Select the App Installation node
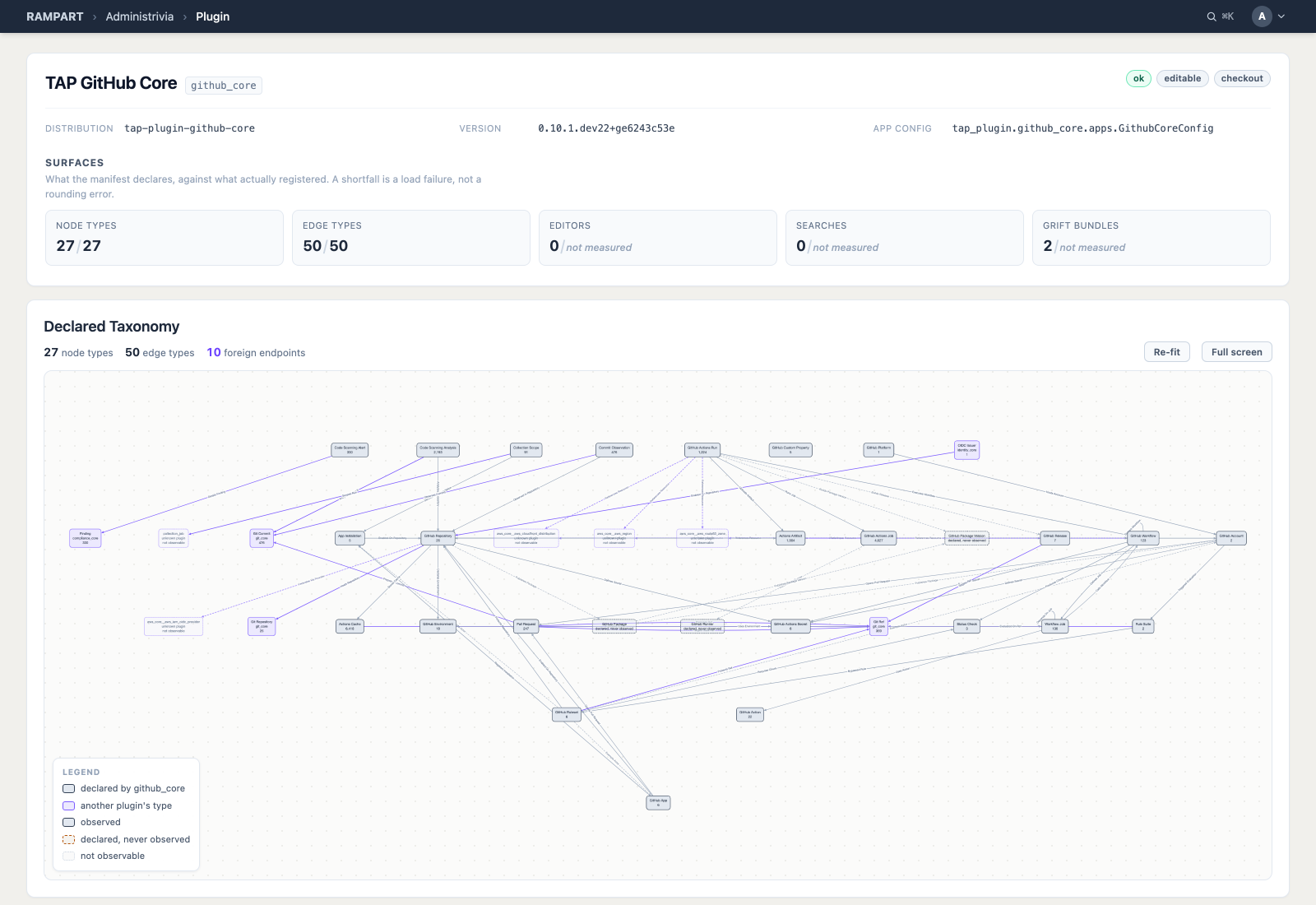The image size is (1316, 905). [350, 538]
